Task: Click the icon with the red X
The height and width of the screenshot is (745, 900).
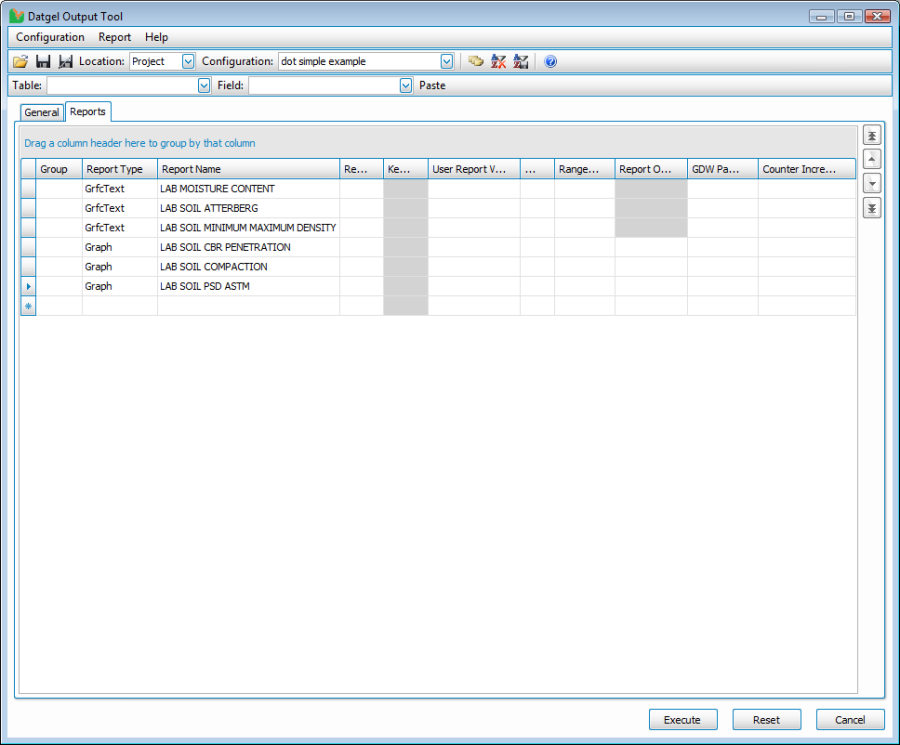Action: click(x=498, y=61)
